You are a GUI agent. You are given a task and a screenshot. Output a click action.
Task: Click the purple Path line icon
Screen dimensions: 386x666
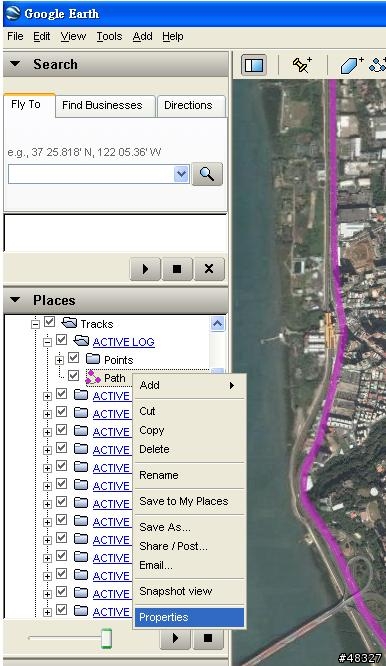[x=93, y=377]
